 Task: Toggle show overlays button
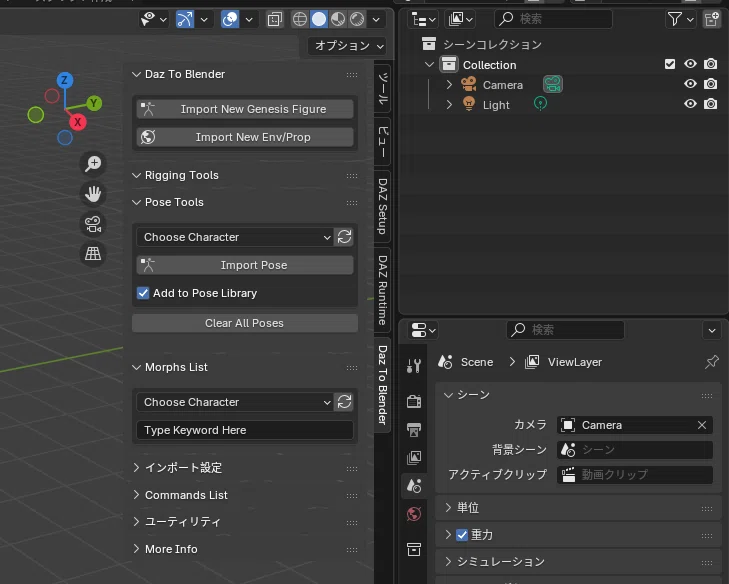pyautogui.click(x=230, y=19)
